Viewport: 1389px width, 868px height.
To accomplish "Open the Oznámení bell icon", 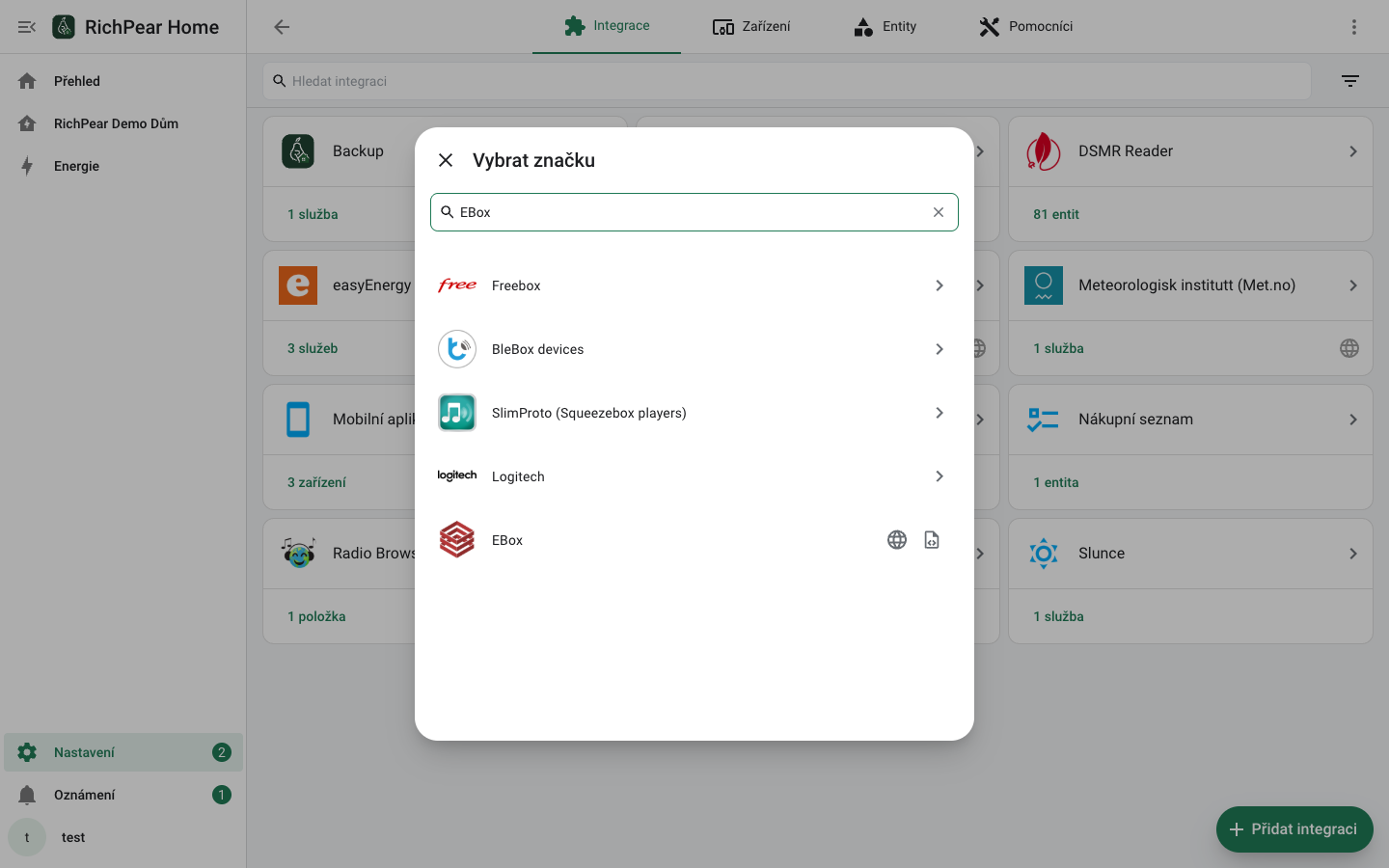I will (27, 795).
